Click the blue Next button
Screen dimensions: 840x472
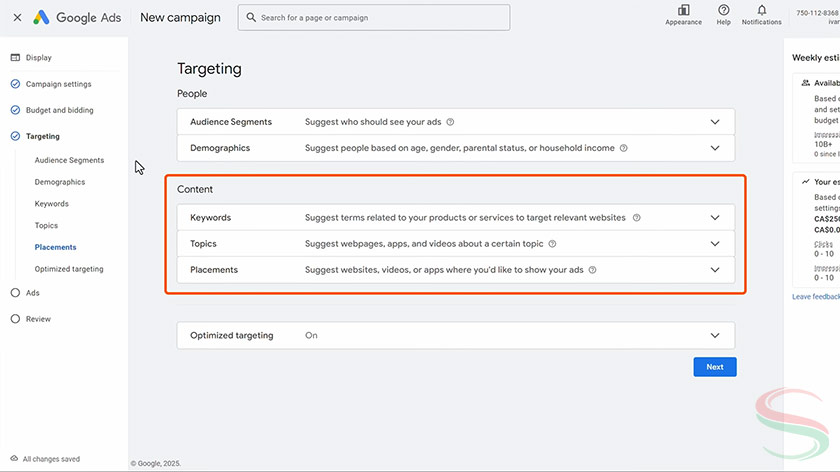tap(714, 367)
